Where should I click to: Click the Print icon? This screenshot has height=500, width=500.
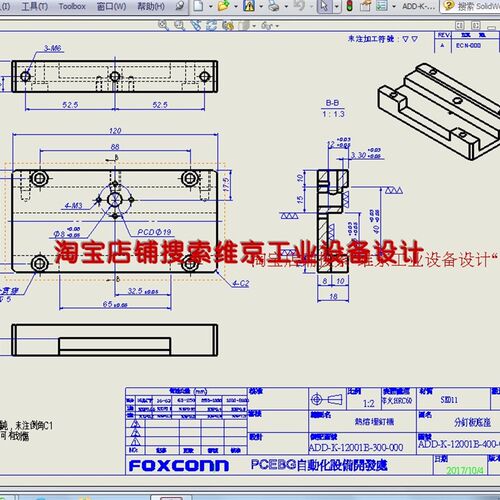click(x=274, y=6)
